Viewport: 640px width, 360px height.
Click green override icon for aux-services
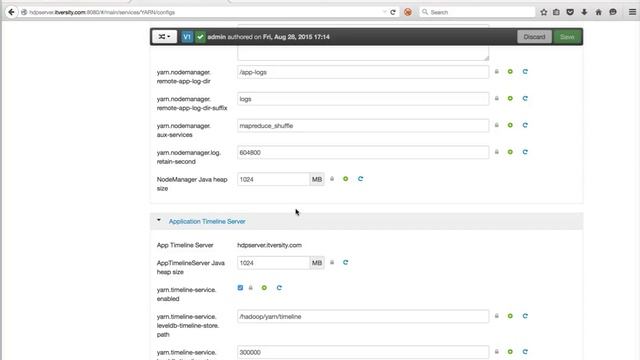tap(510, 125)
